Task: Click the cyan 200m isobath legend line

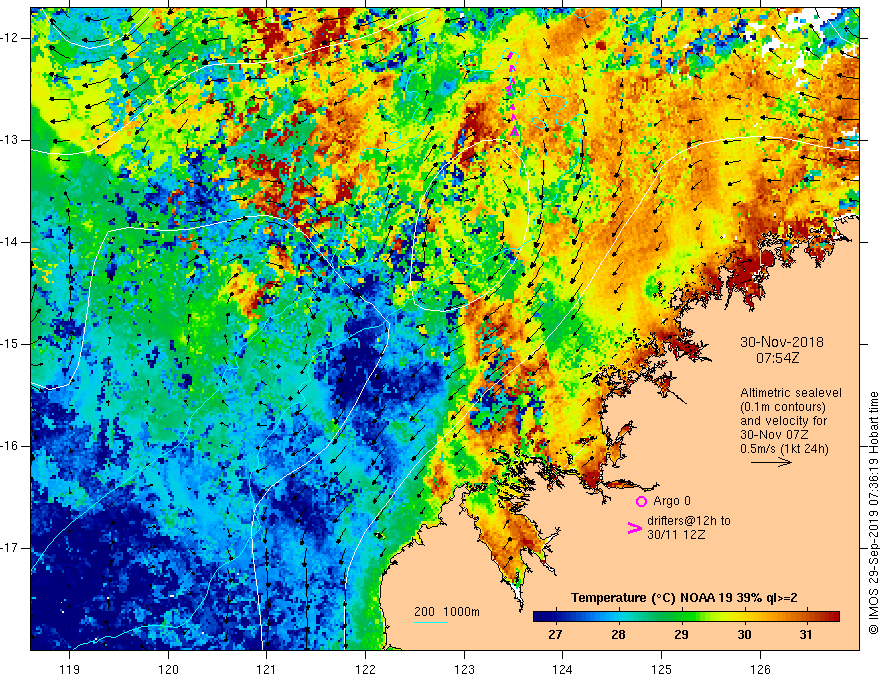Action: pyautogui.click(x=430, y=622)
